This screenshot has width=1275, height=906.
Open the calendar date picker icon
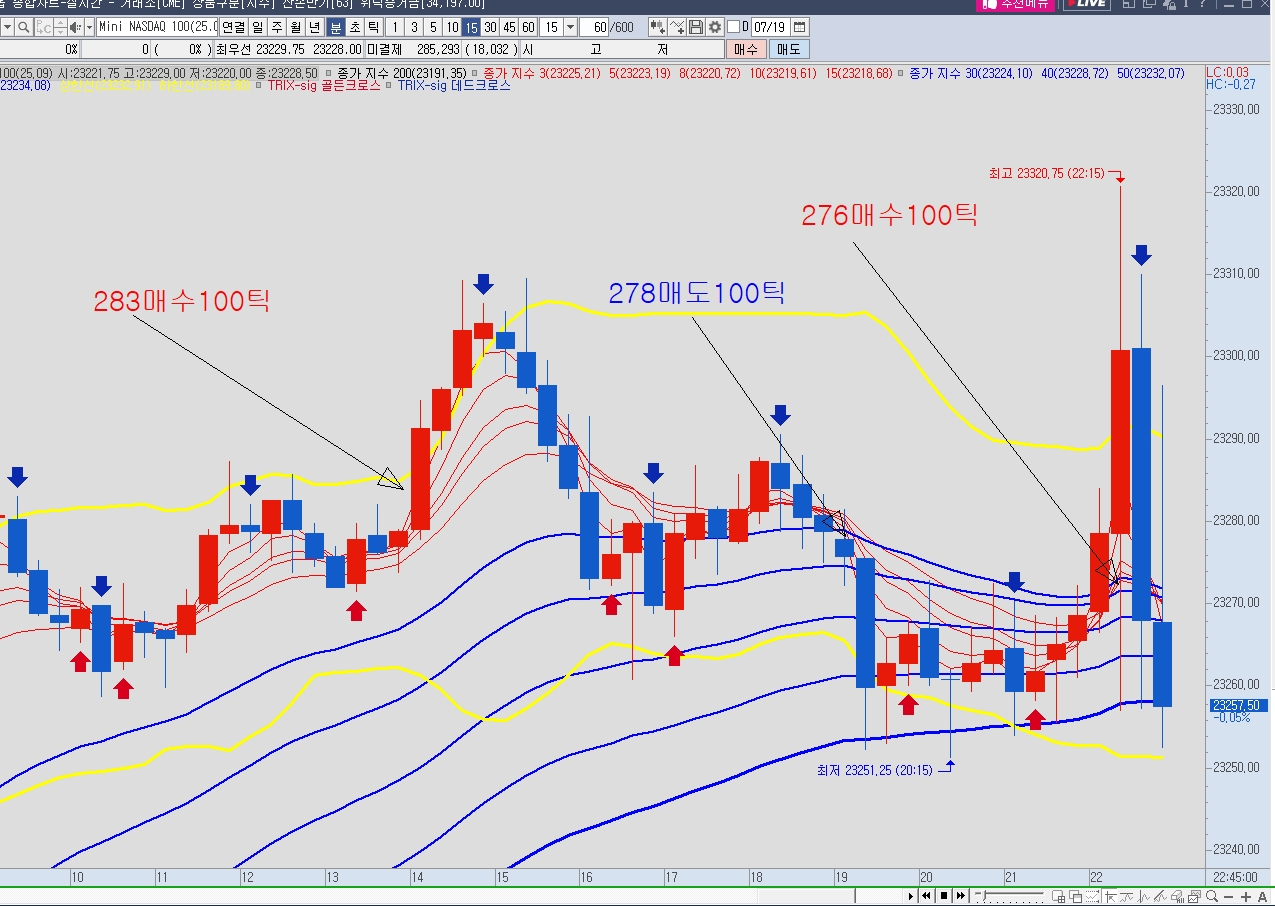(x=799, y=27)
